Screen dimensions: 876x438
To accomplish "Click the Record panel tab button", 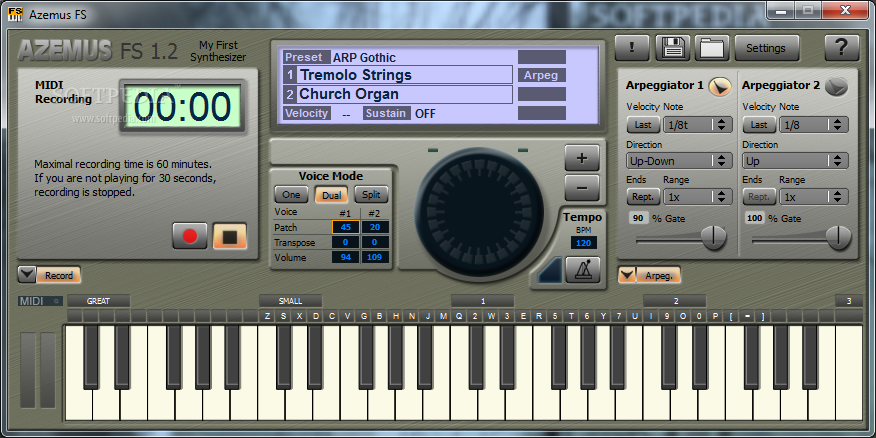I will click(59, 275).
